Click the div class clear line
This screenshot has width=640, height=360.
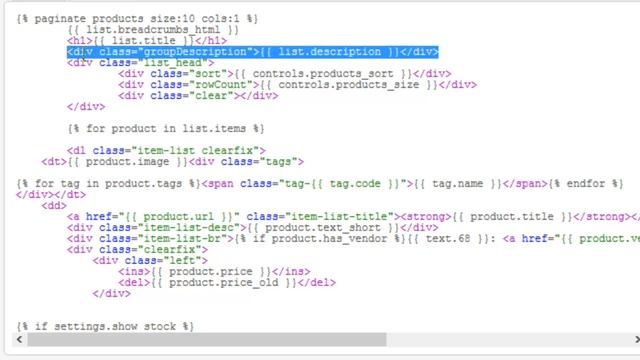(198, 96)
